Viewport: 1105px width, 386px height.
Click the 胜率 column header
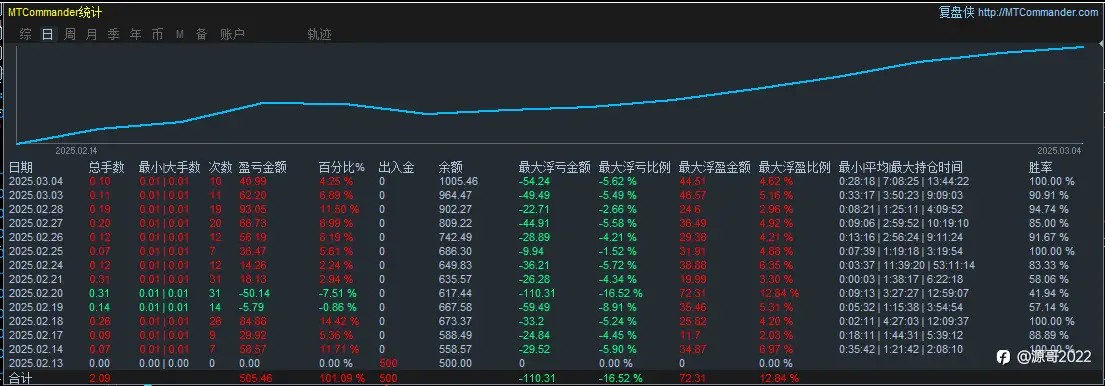click(x=1041, y=168)
